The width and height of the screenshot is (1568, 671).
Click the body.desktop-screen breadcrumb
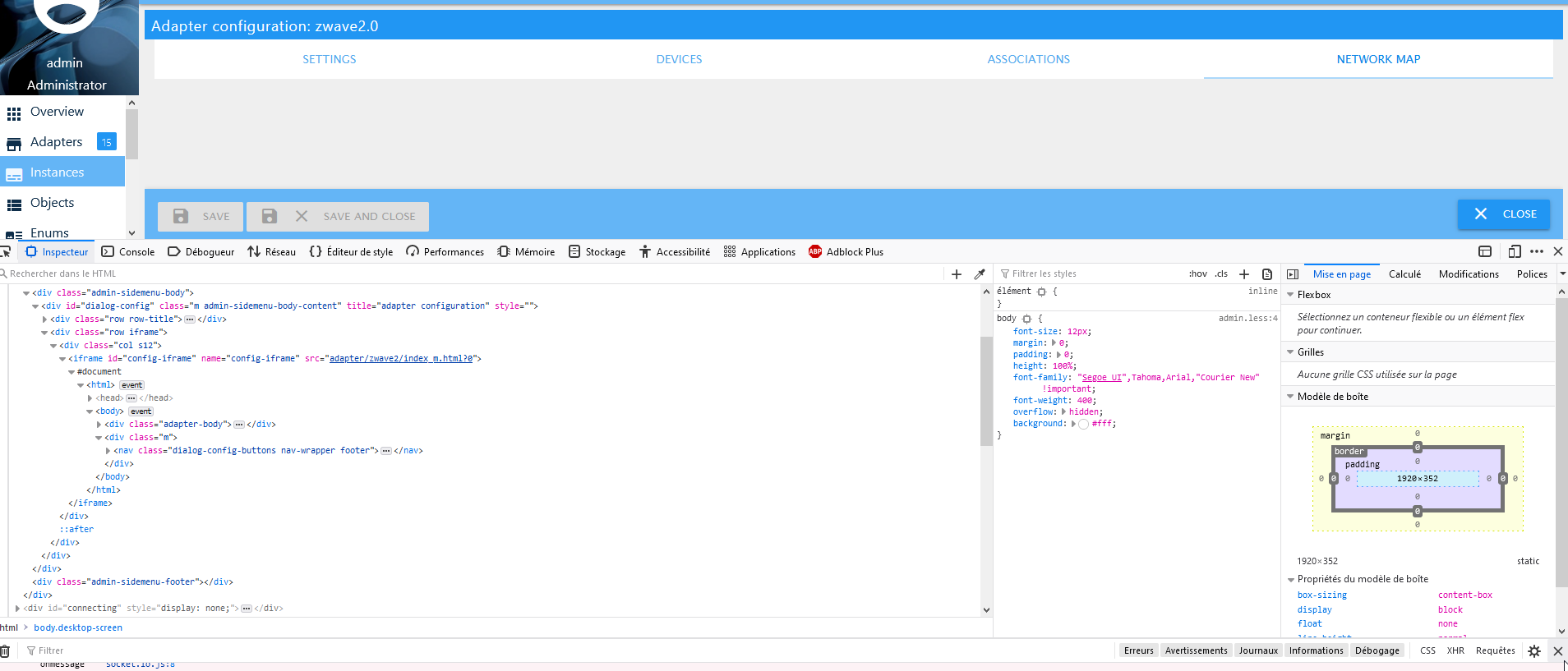(x=78, y=628)
